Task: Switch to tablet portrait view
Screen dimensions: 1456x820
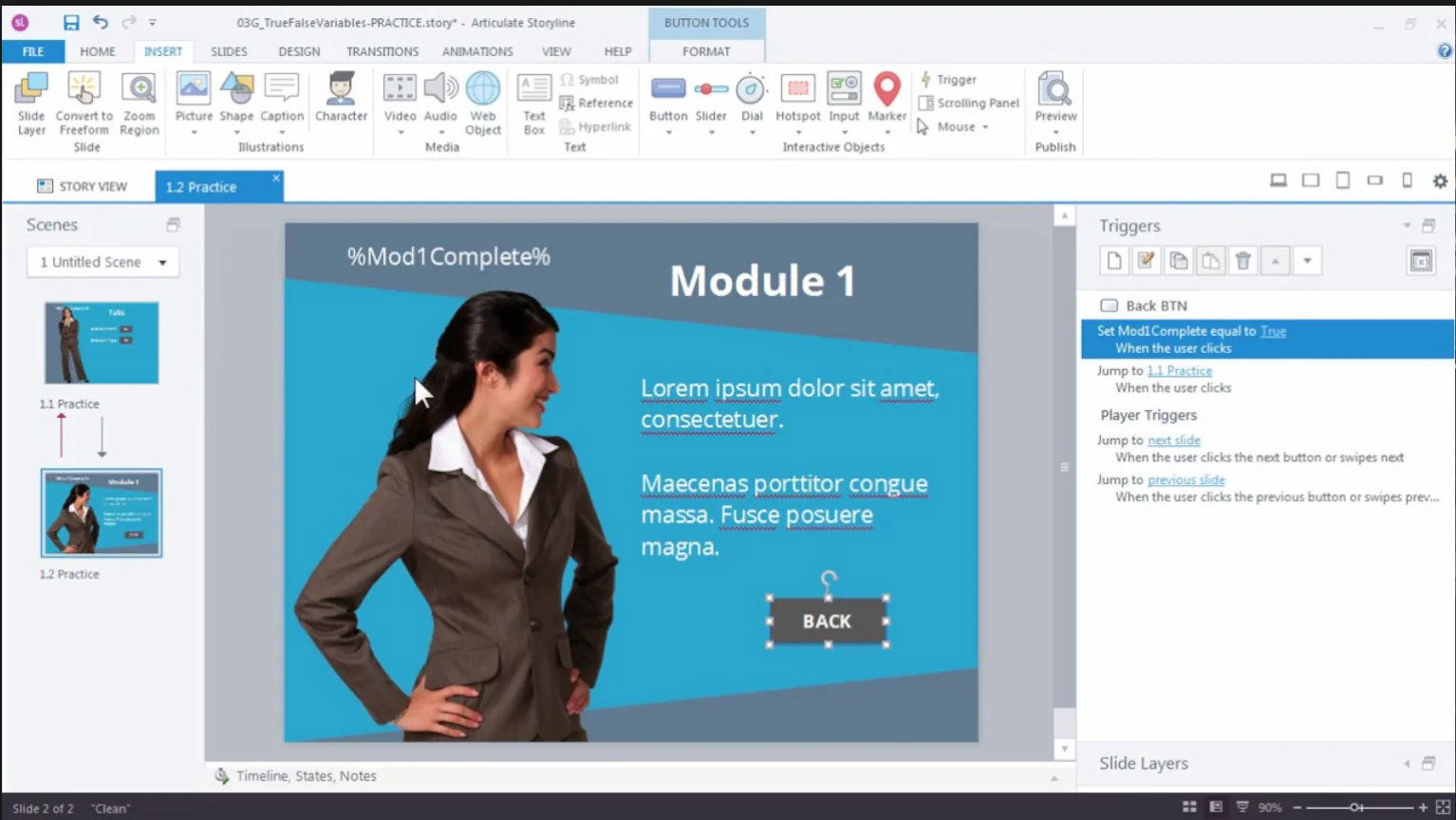Action: pos(1343,180)
